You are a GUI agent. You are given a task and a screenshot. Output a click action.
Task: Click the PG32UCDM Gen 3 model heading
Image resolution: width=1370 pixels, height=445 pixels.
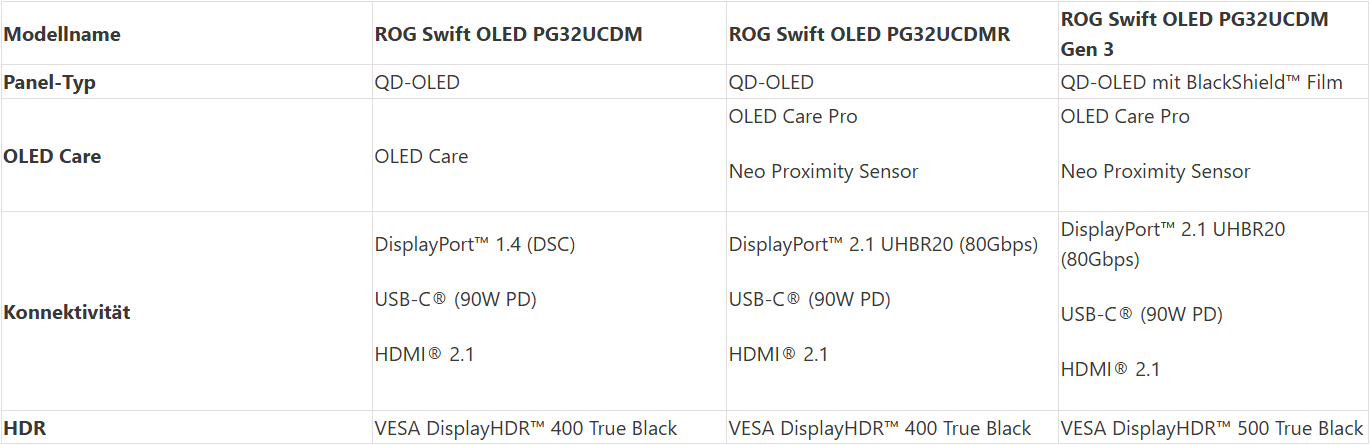1194,33
